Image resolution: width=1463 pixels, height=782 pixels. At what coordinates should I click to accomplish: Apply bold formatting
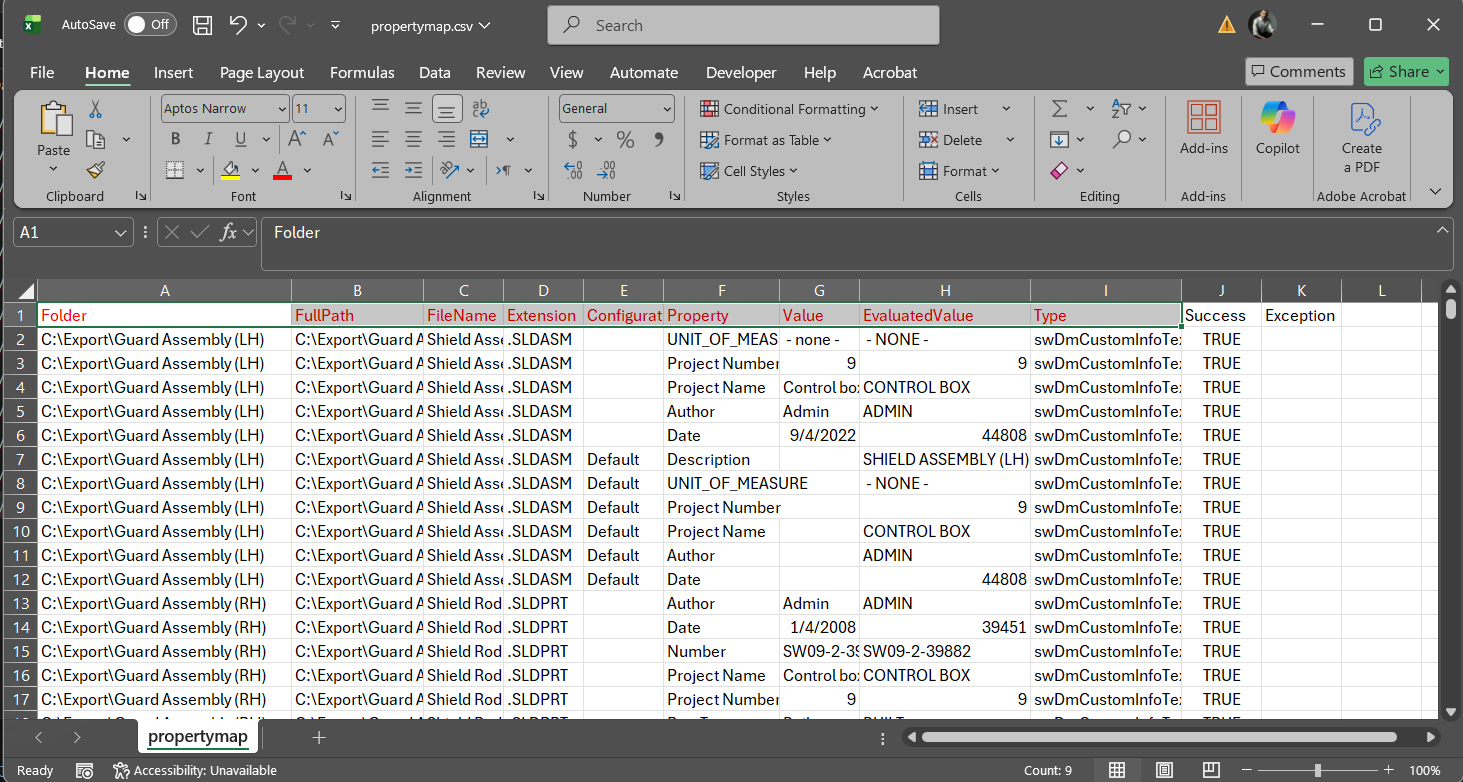coord(175,138)
